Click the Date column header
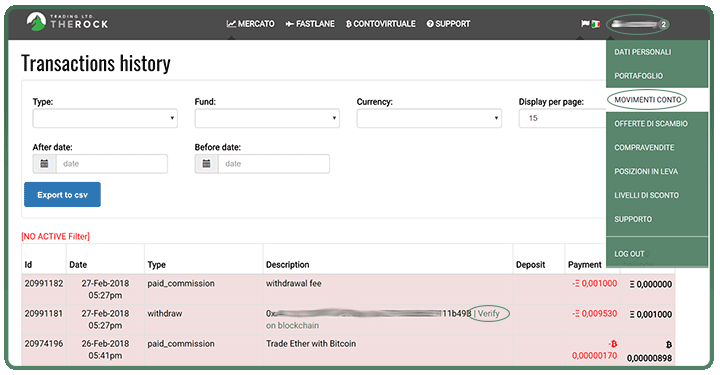 (78, 265)
